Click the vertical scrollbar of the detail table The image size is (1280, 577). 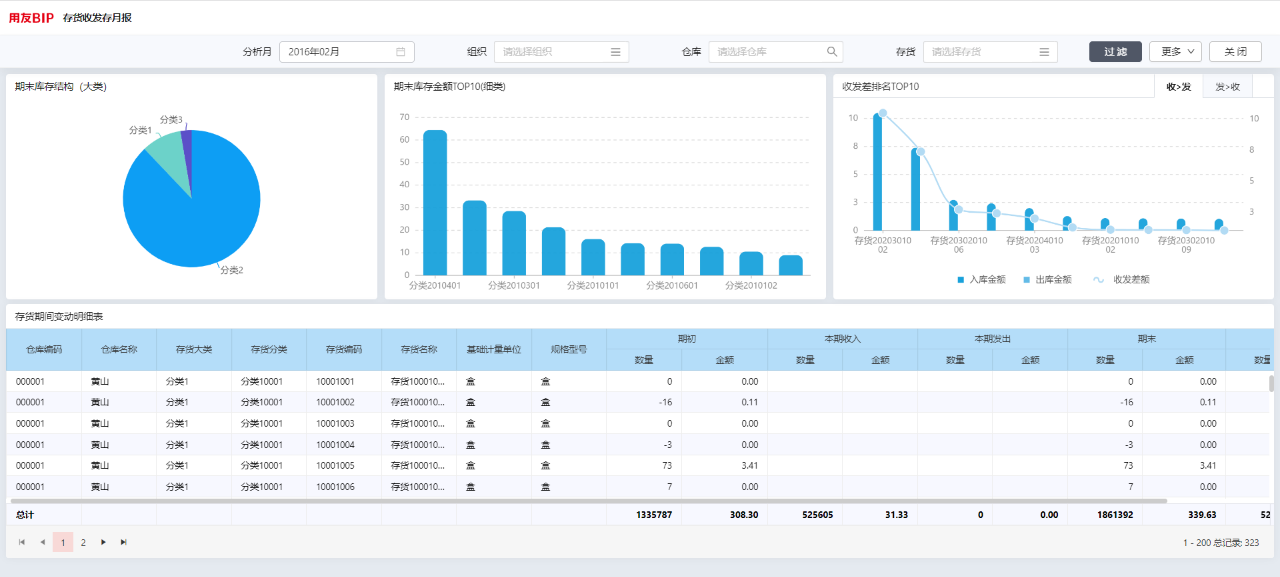coord(1272,383)
